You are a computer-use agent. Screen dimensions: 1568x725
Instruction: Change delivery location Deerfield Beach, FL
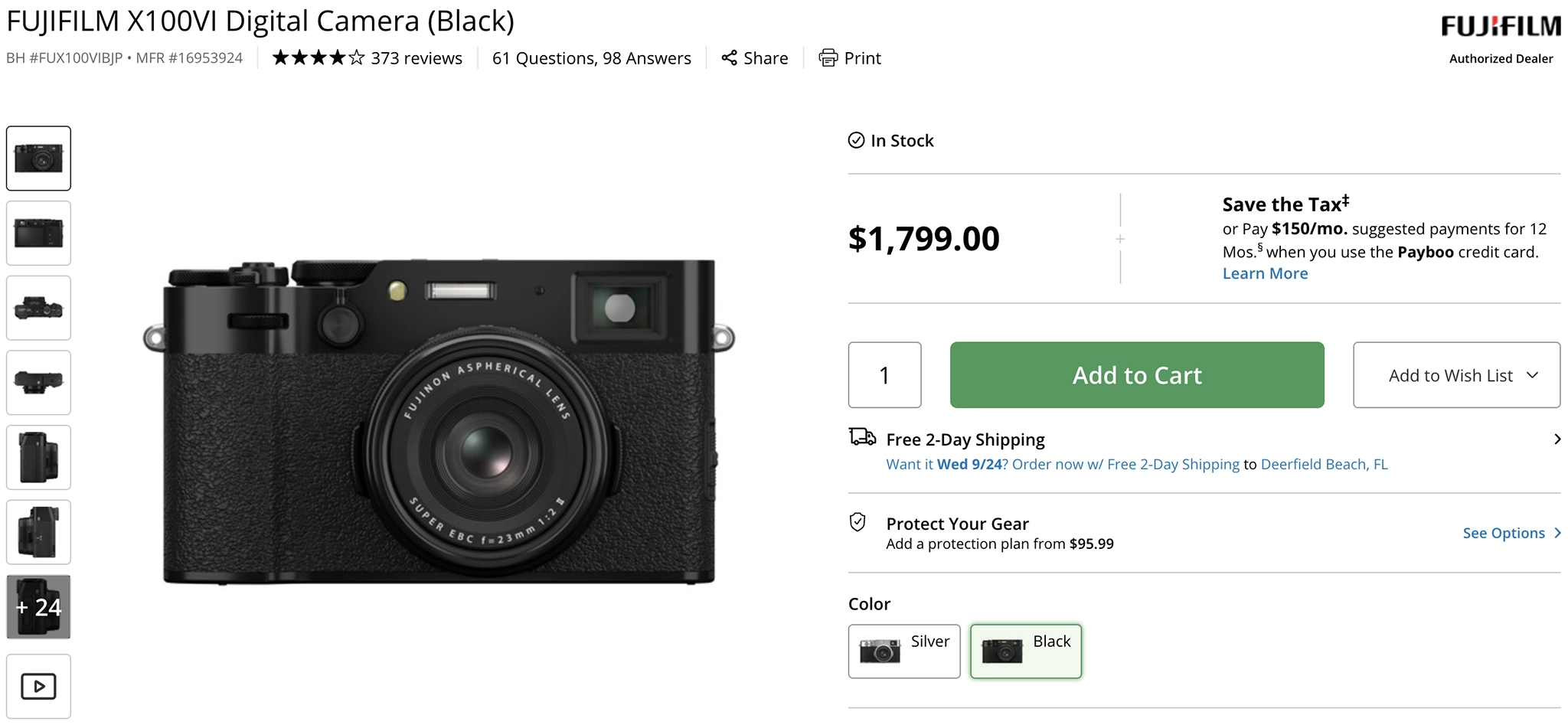point(1324,465)
